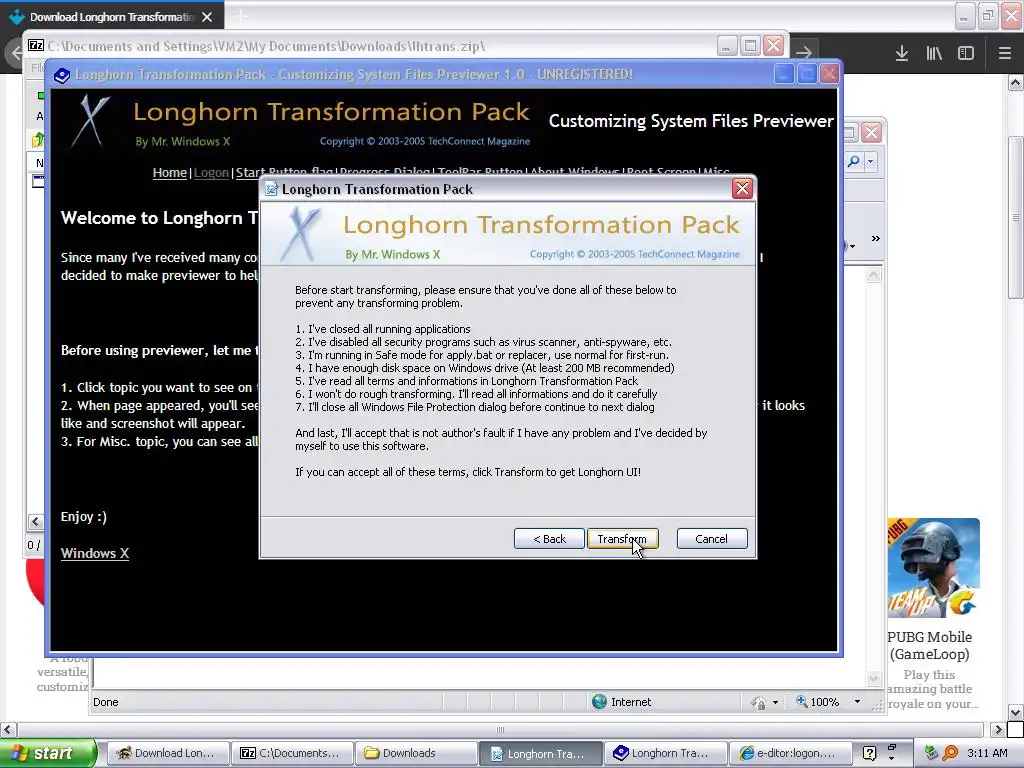This screenshot has width=1024, height=768.
Task: Open the Firefox hamburger menu
Action: 1004,53
